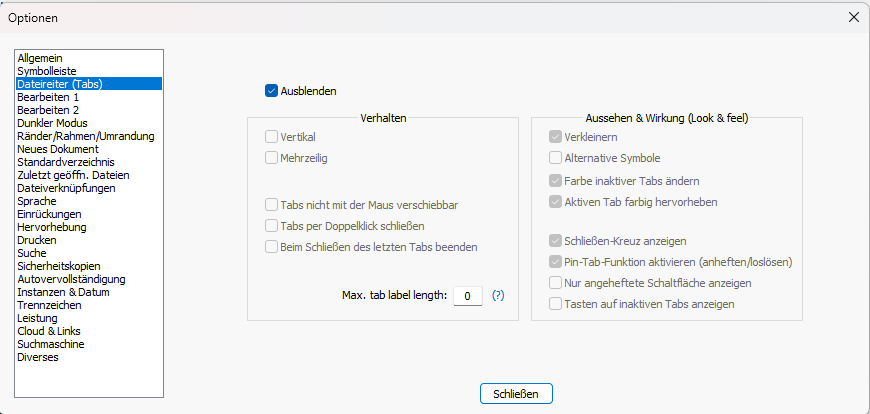Open the Sicherheitskopien settings page
This screenshot has width=870, height=414.
(x=58, y=266)
